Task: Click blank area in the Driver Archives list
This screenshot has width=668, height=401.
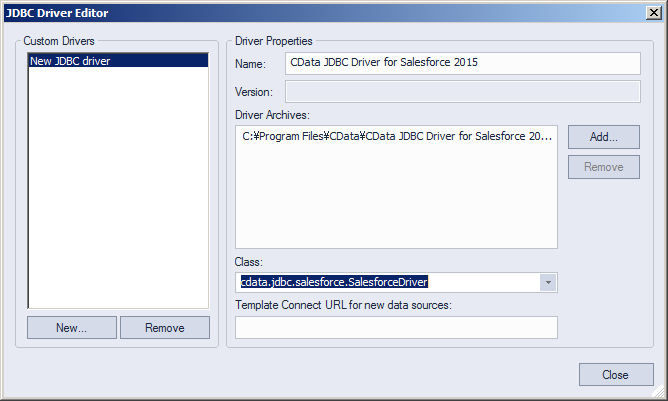Action: 396,200
